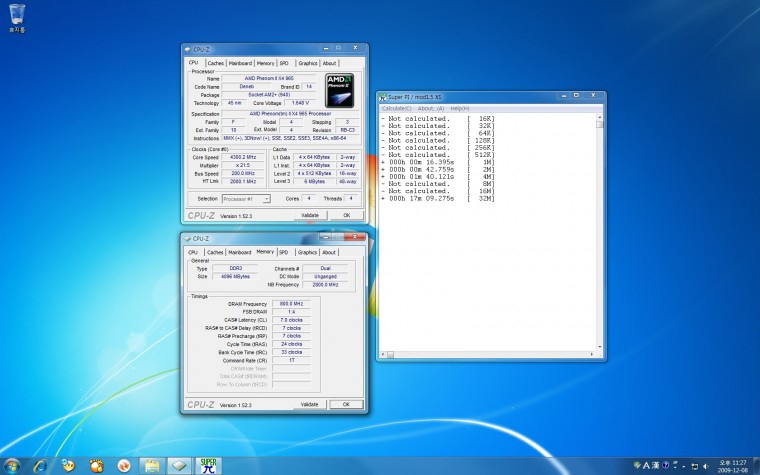Open SPD tab in Memory CPU-Z window
Image resolution: width=760 pixels, height=475 pixels.
click(x=284, y=253)
